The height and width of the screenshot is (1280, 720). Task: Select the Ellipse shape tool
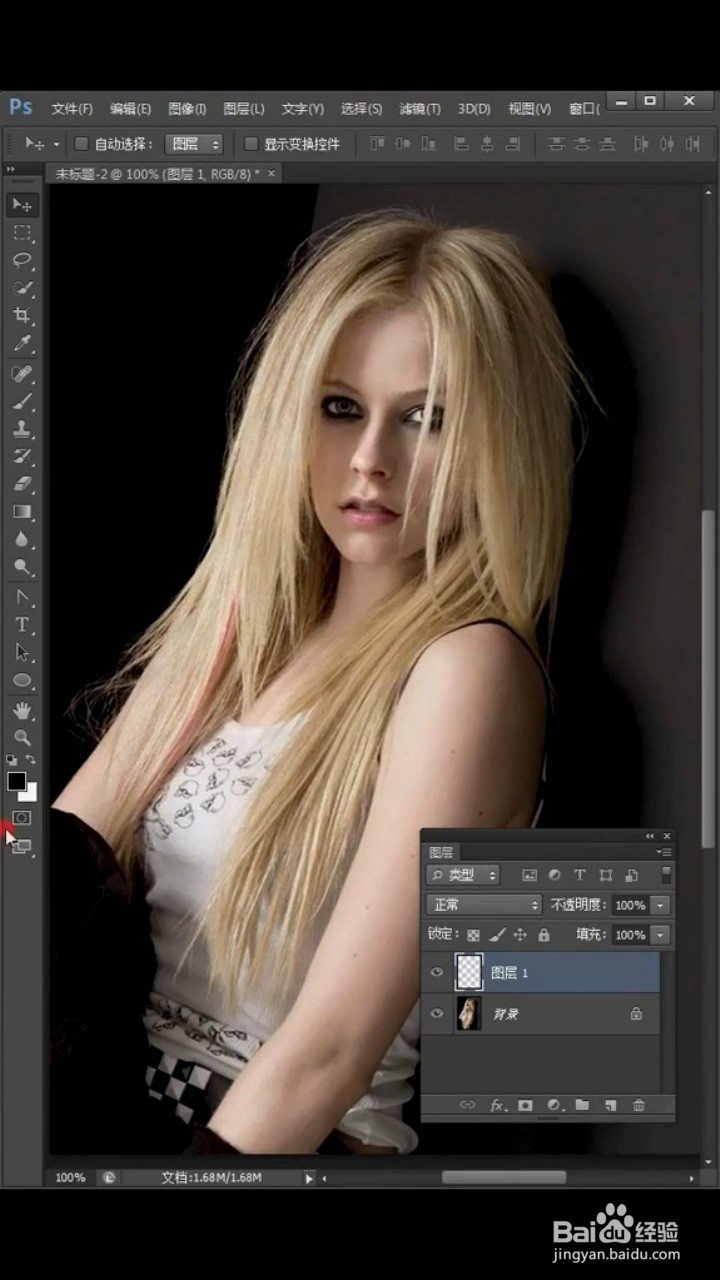tap(22, 680)
